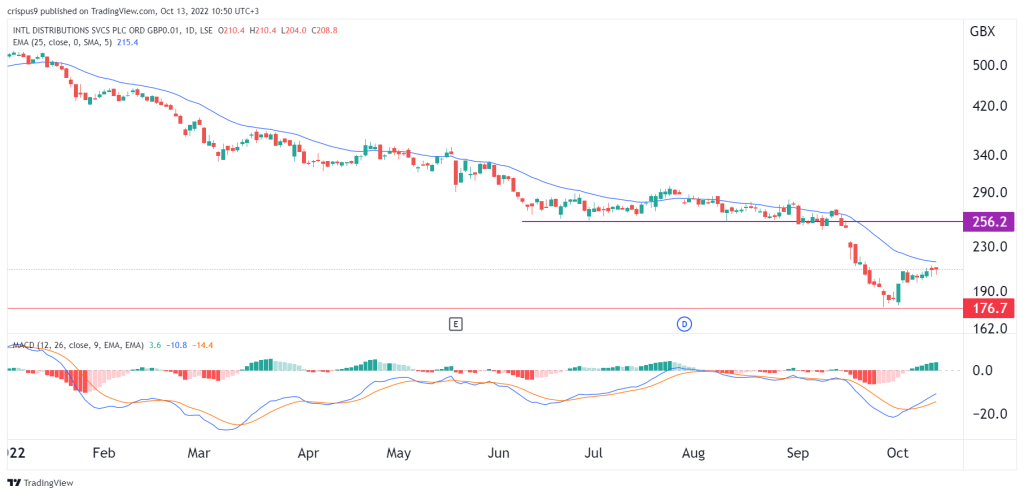Click the Sep label on time axis
Image resolution: width=1024 pixels, height=495 pixels.
(797, 453)
